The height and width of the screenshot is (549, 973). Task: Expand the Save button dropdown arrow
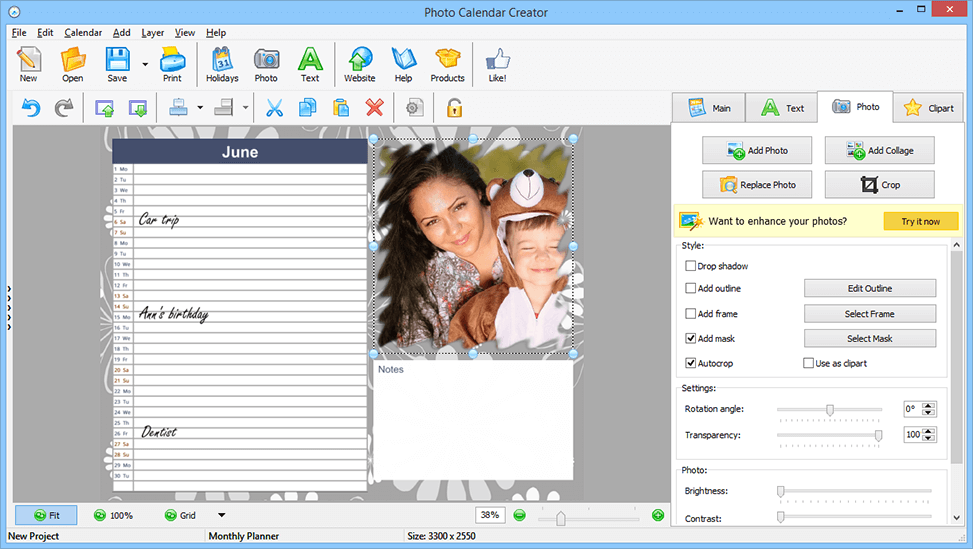pyautogui.click(x=145, y=64)
